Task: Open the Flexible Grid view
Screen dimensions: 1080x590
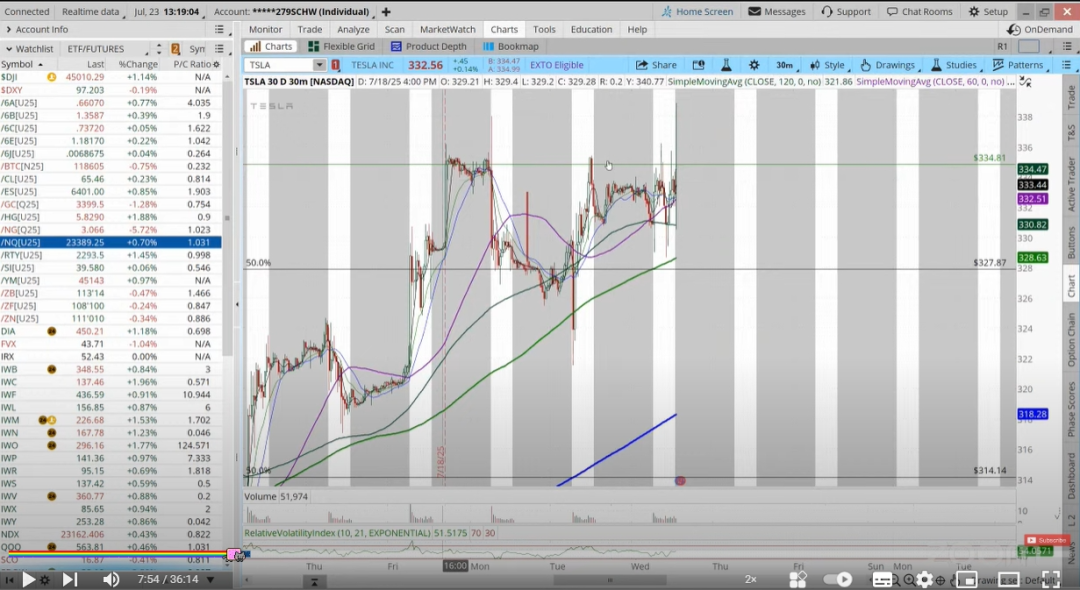Action: 342,46
